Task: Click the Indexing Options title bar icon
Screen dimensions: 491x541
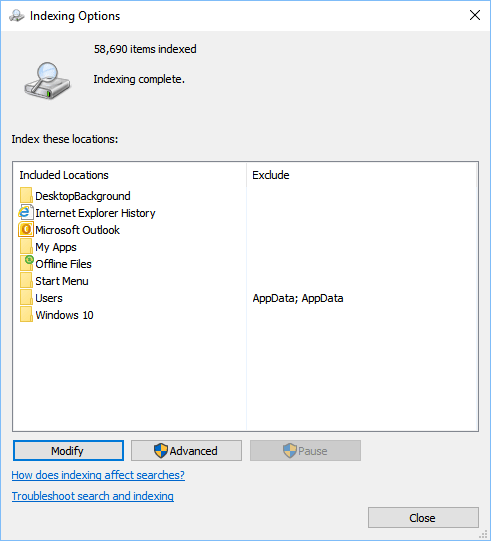Action: (x=17, y=16)
